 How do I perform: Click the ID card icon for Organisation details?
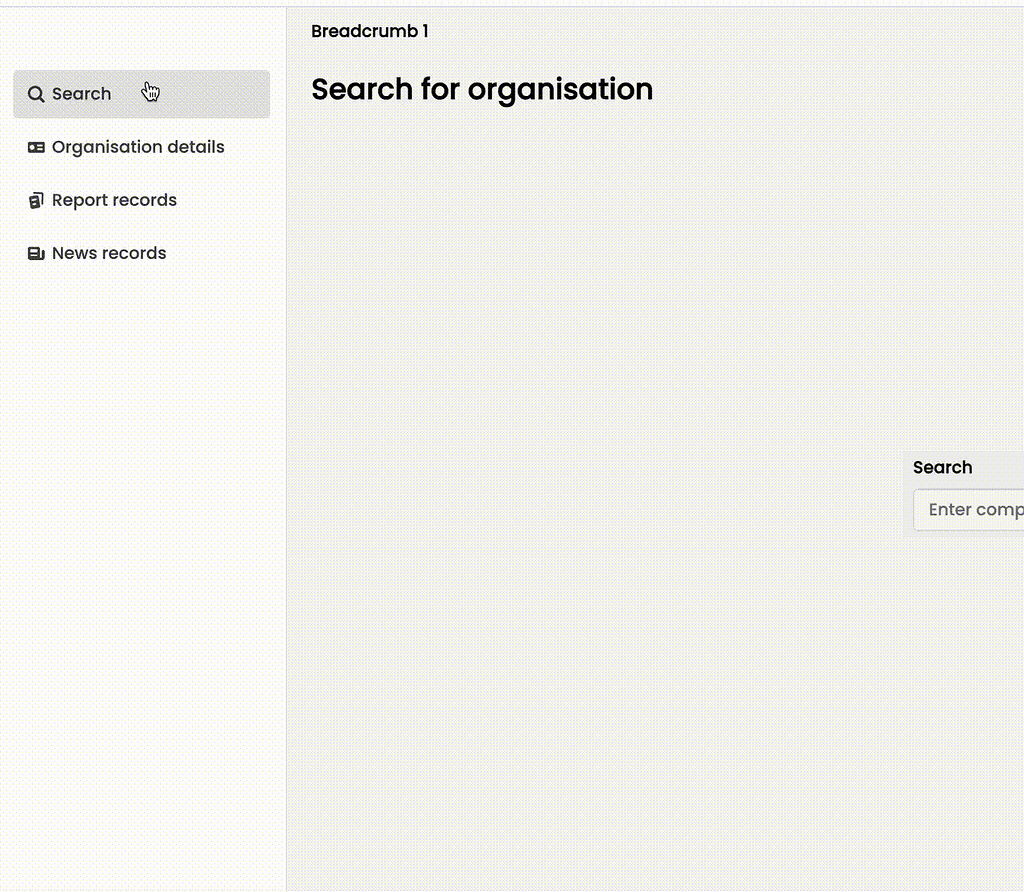[x=36, y=147]
